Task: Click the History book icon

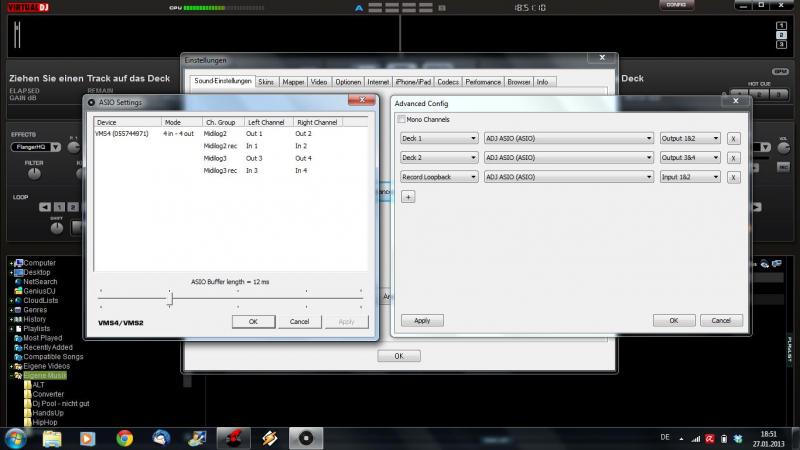Action: pyautogui.click(x=18, y=319)
